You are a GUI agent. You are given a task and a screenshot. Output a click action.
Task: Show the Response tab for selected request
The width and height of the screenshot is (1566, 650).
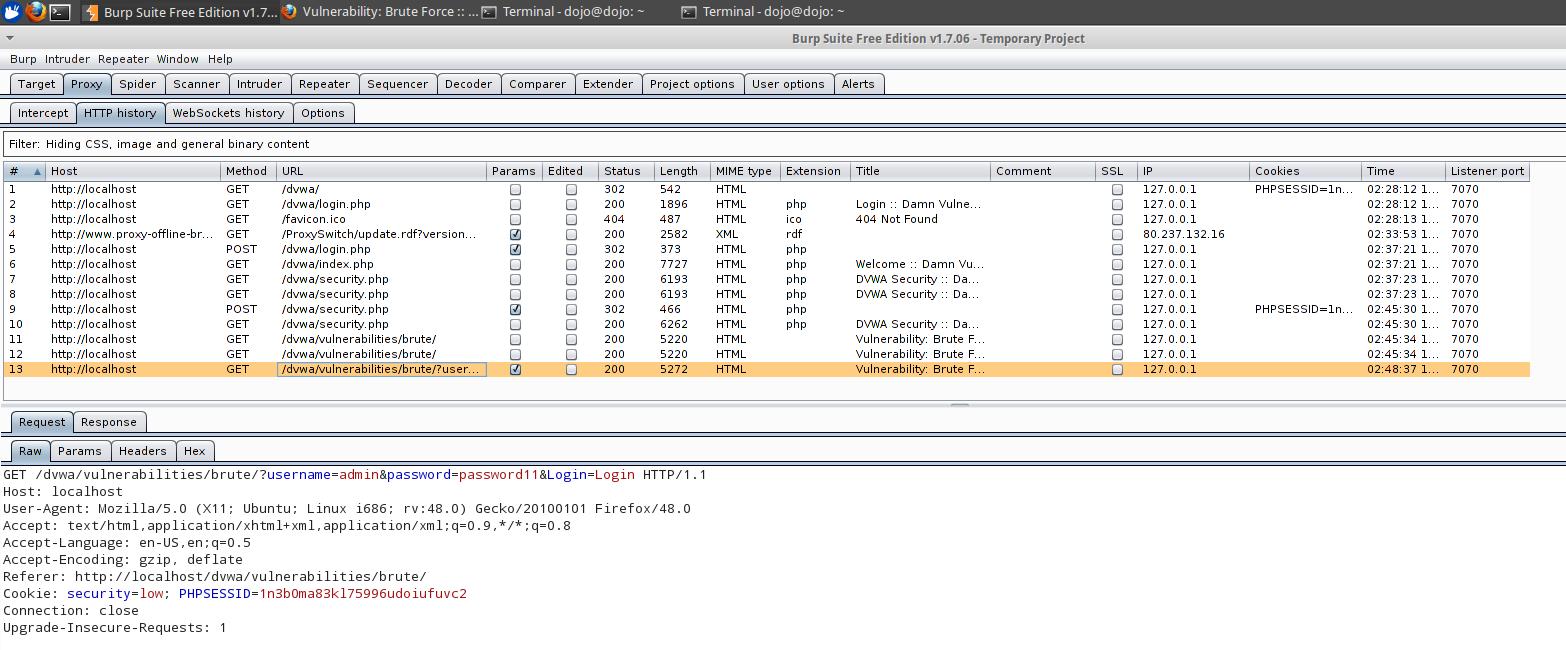[108, 422]
